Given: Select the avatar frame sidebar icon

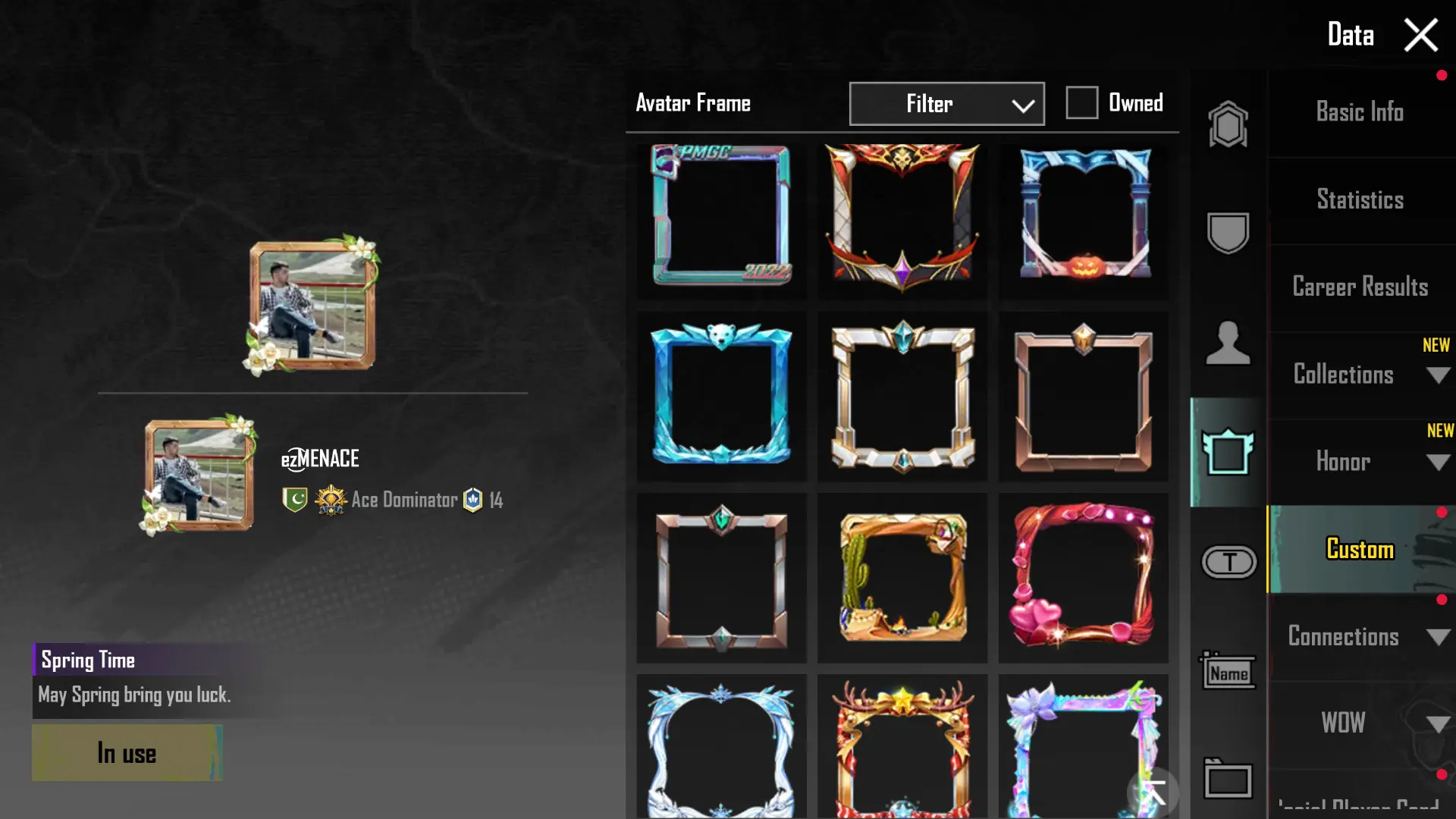Looking at the screenshot, I should point(1228,452).
